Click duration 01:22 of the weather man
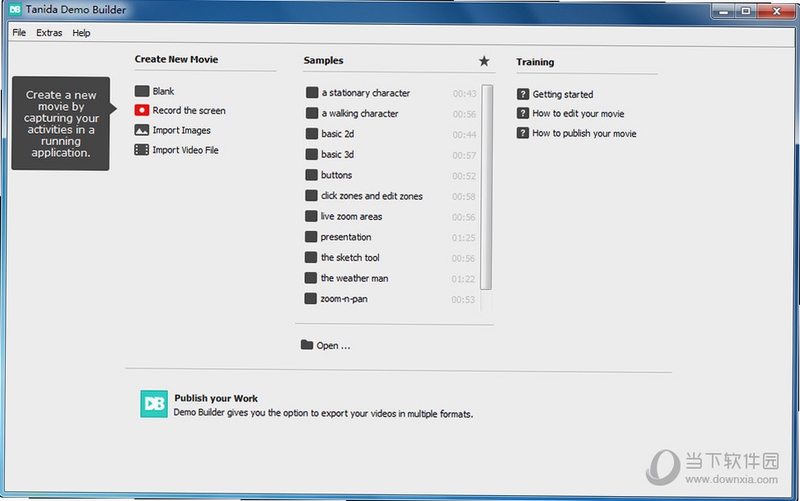The image size is (800, 501). pyautogui.click(x=463, y=279)
